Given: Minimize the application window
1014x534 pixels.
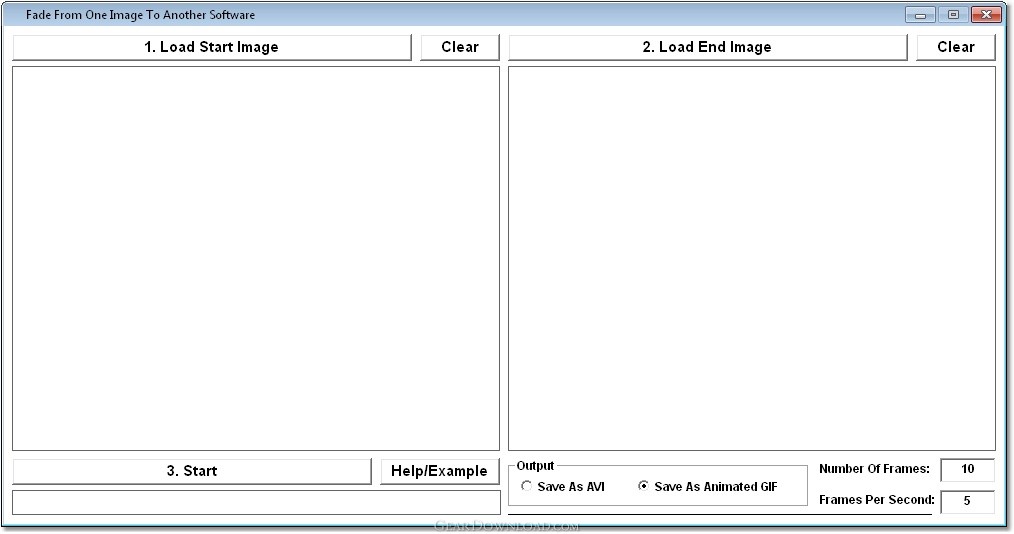Looking at the screenshot, I should tap(919, 15).
